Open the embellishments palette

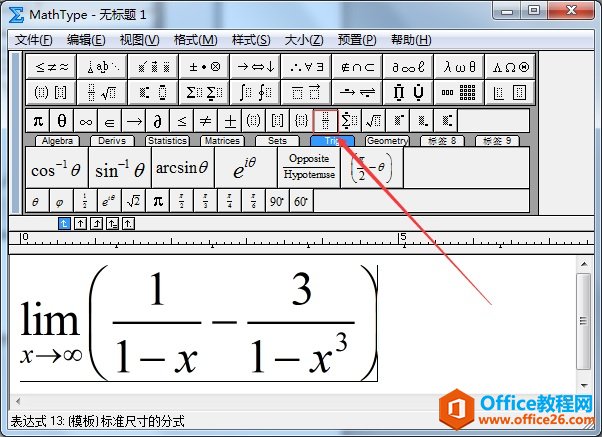pos(153,67)
